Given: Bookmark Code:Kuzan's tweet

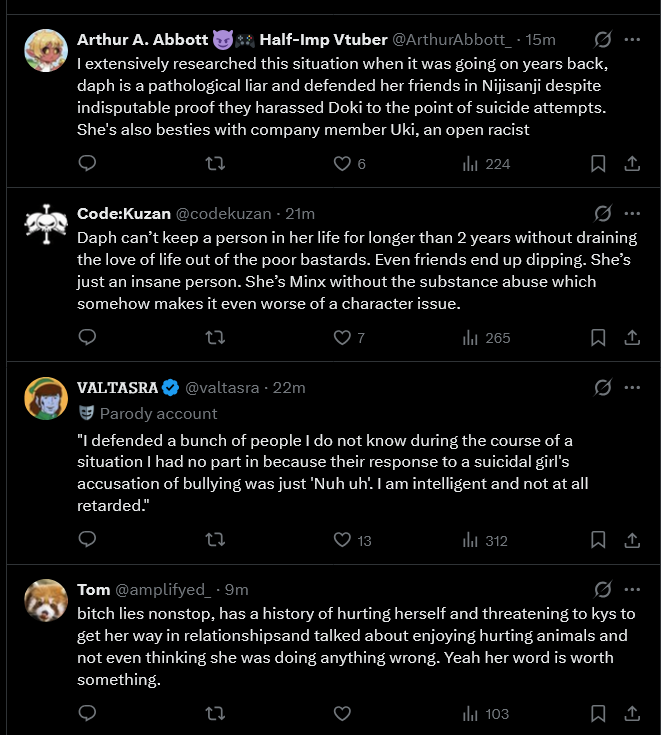Looking at the screenshot, I should coord(598,338).
